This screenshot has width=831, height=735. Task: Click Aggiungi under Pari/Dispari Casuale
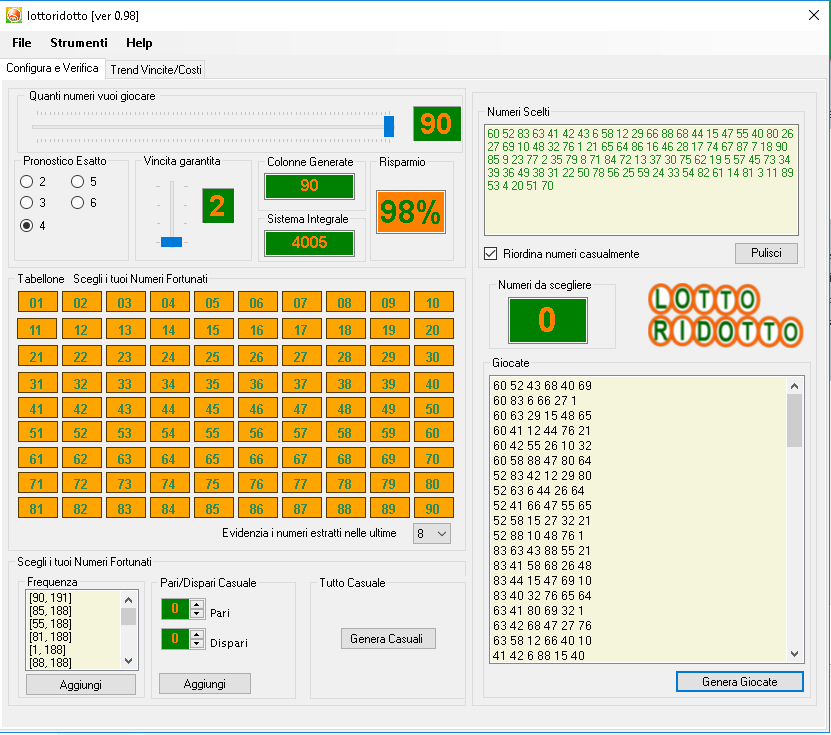[205, 684]
